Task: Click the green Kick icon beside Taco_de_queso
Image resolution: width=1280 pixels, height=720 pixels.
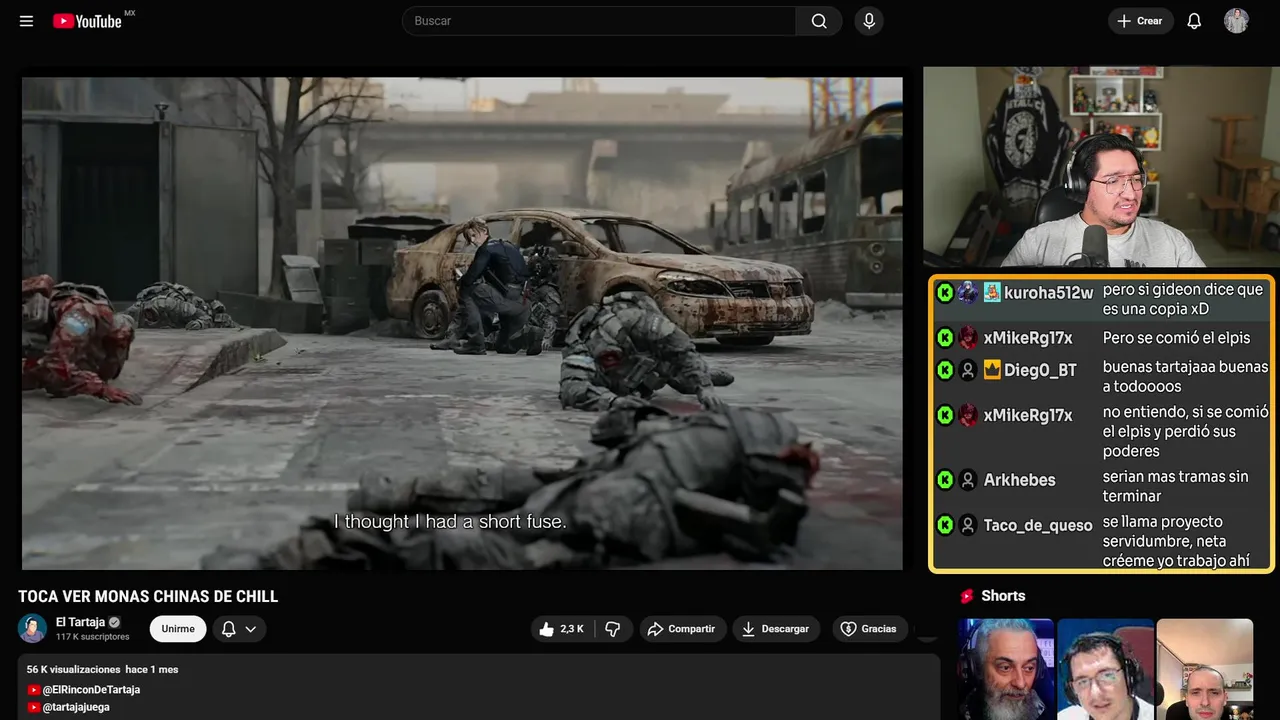Action: pos(945,525)
